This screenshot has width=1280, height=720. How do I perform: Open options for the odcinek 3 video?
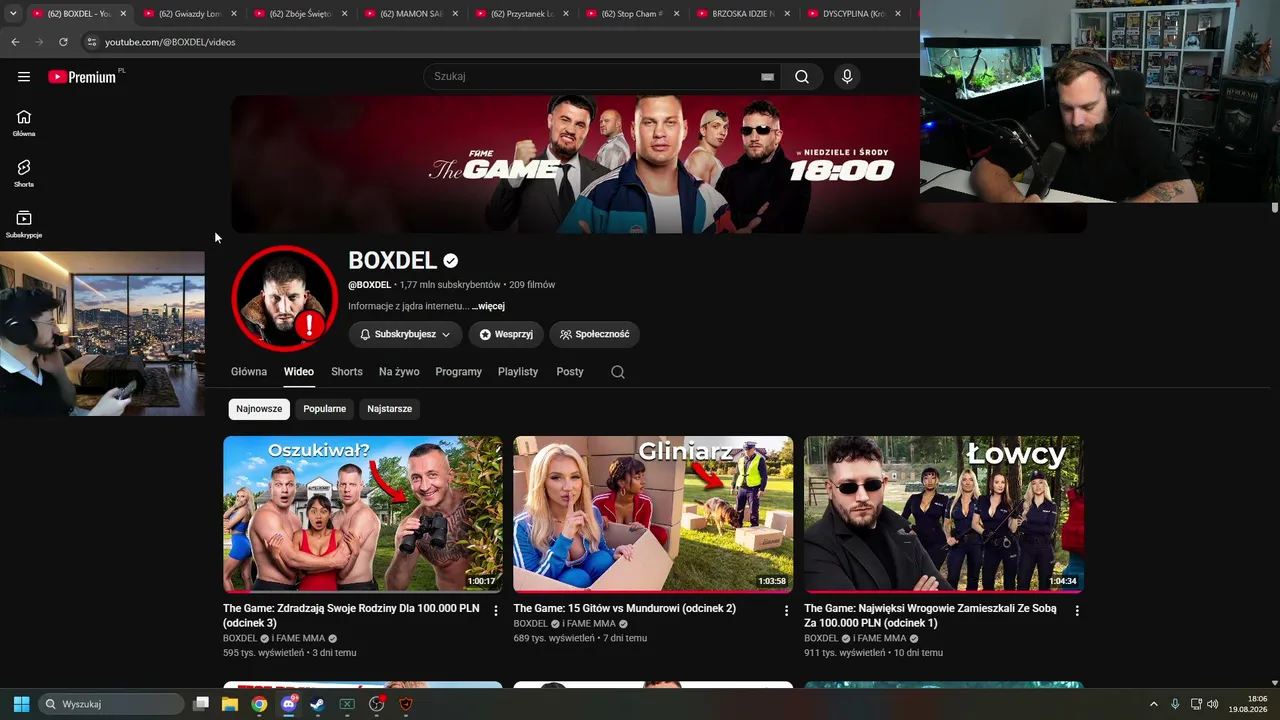pos(496,611)
